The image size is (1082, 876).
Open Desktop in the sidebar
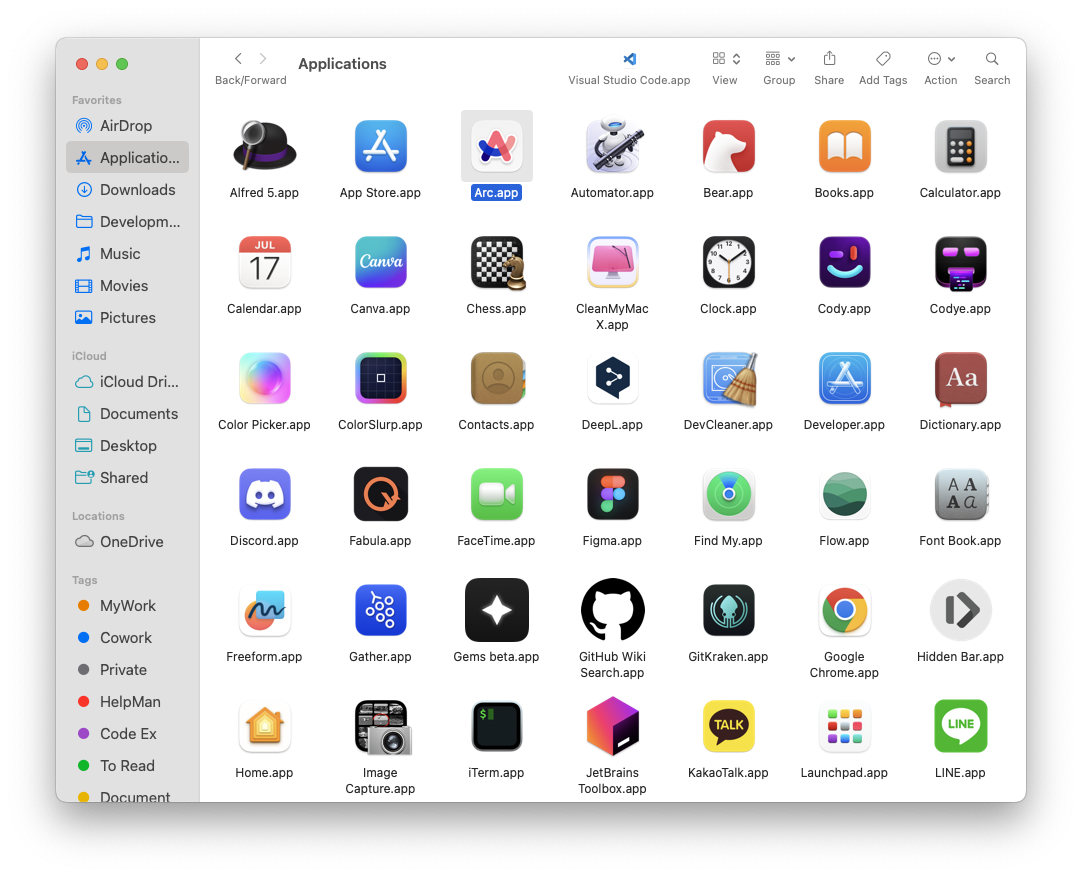[128, 446]
